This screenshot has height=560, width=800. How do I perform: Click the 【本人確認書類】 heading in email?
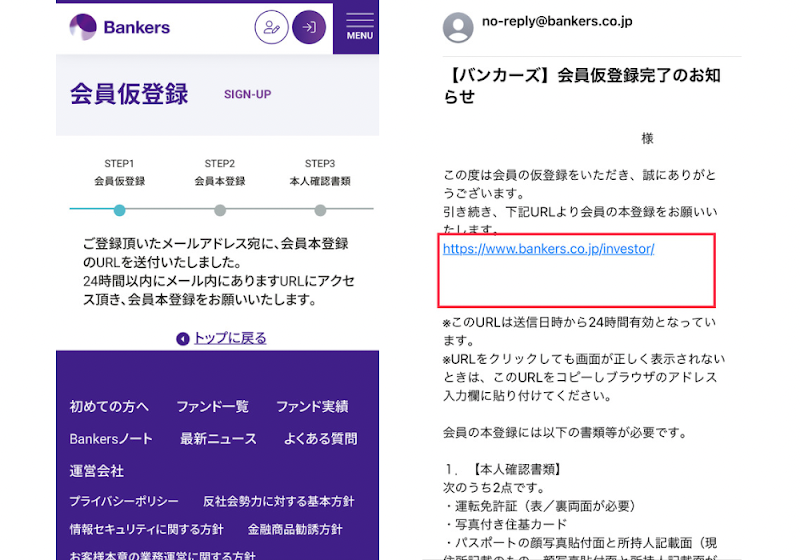[517, 469]
